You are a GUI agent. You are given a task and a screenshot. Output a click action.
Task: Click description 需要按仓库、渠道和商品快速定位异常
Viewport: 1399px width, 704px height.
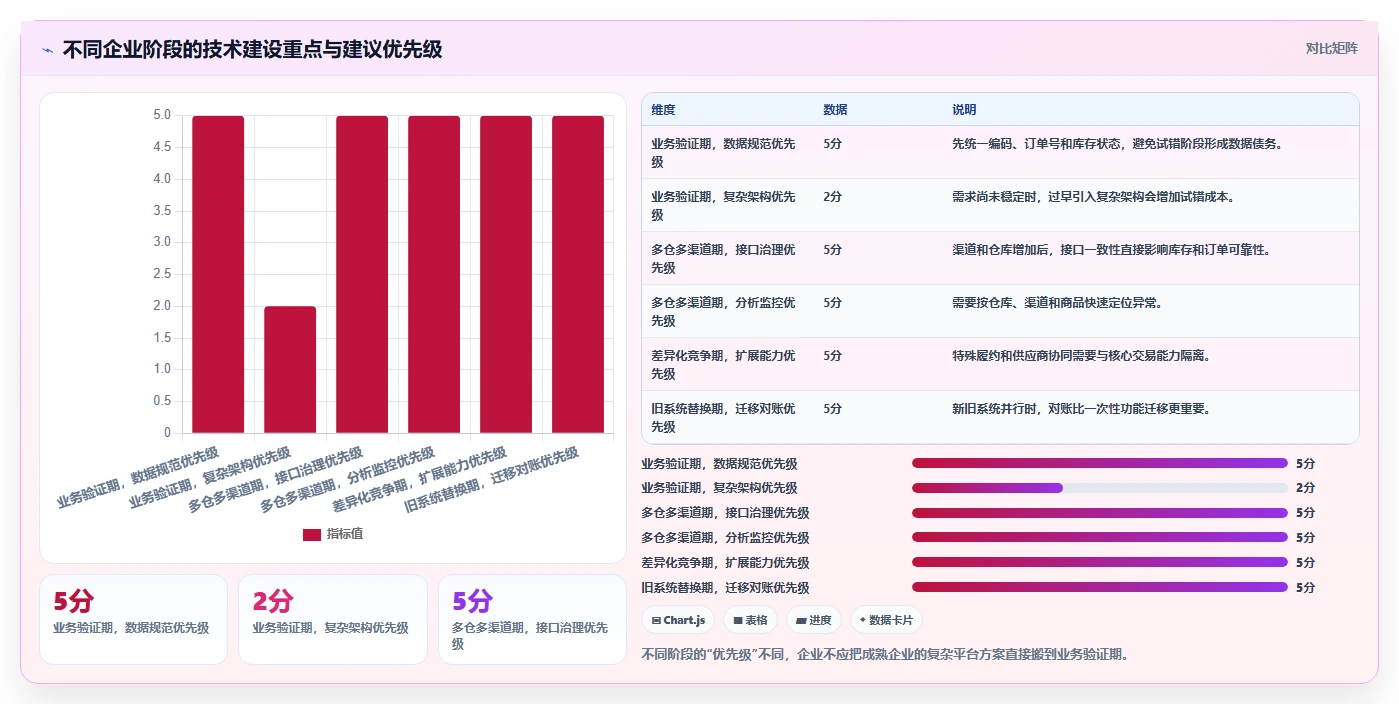click(x=1057, y=303)
